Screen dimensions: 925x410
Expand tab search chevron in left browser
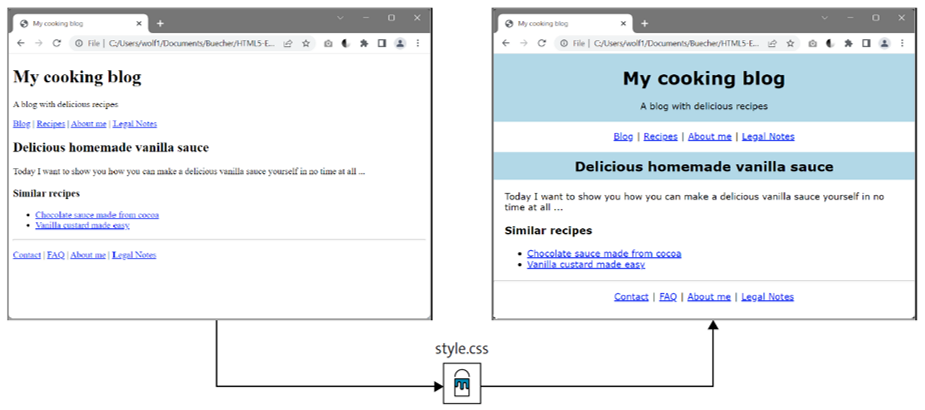[x=340, y=18]
